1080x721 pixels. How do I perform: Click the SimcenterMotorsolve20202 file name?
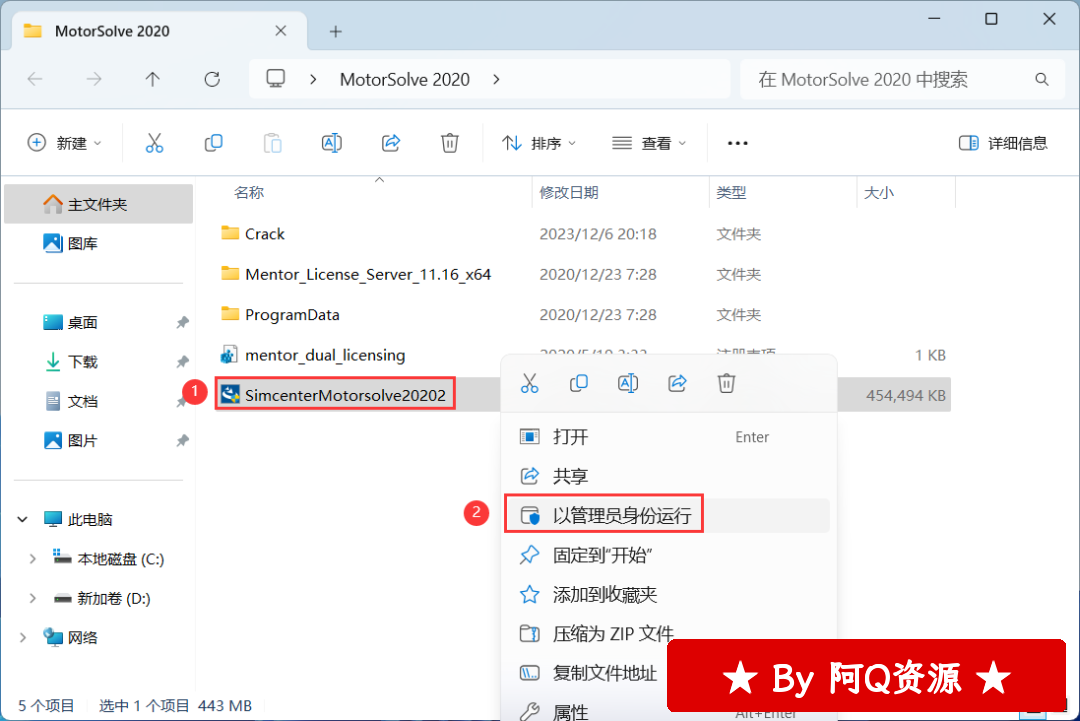point(345,395)
